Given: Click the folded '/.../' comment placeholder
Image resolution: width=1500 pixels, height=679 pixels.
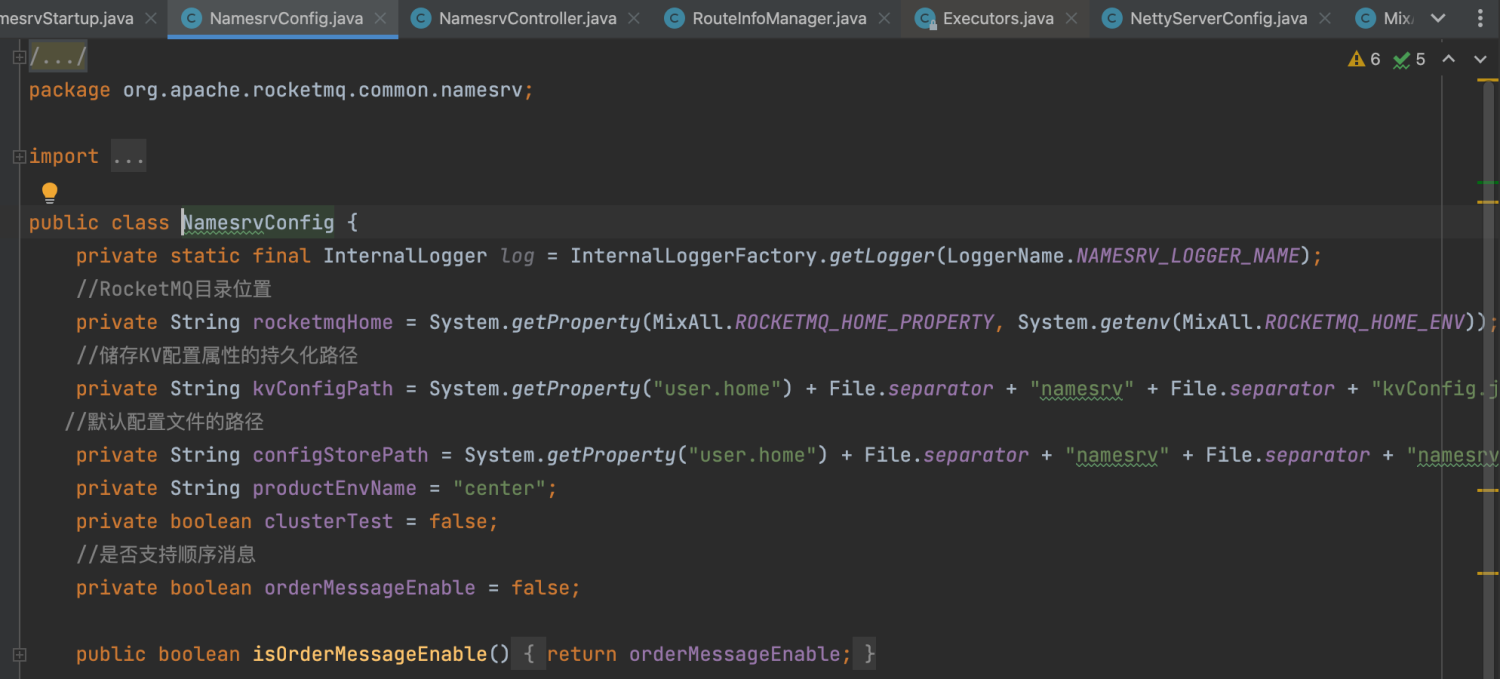Looking at the screenshot, I should (58, 57).
